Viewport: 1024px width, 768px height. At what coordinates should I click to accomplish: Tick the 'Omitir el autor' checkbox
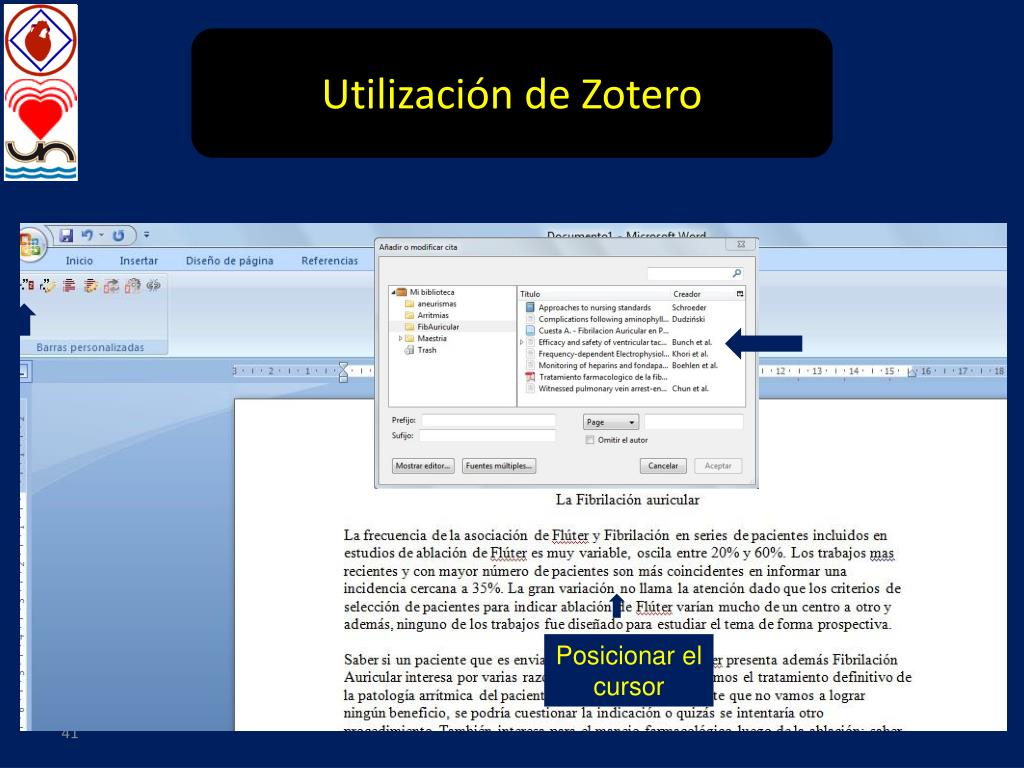click(x=590, y=440)
